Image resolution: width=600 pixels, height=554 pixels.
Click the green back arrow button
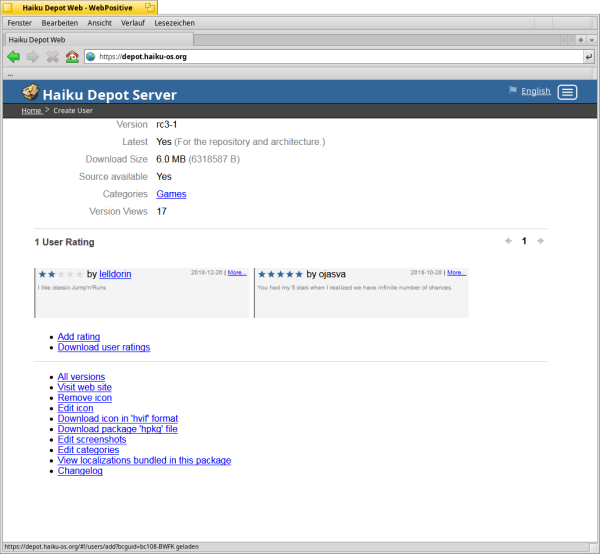coord(14,57)
